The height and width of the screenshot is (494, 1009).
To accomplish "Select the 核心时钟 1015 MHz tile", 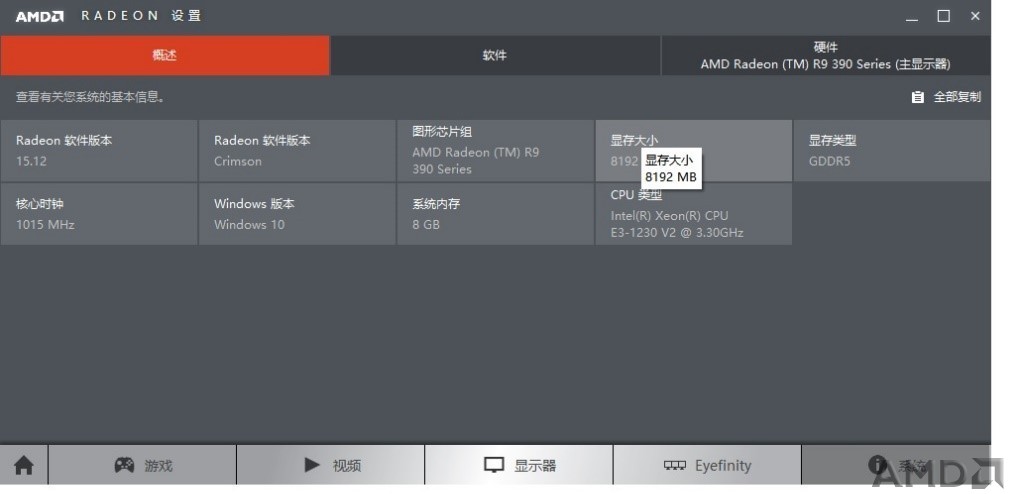I will [x=99, y=214].
